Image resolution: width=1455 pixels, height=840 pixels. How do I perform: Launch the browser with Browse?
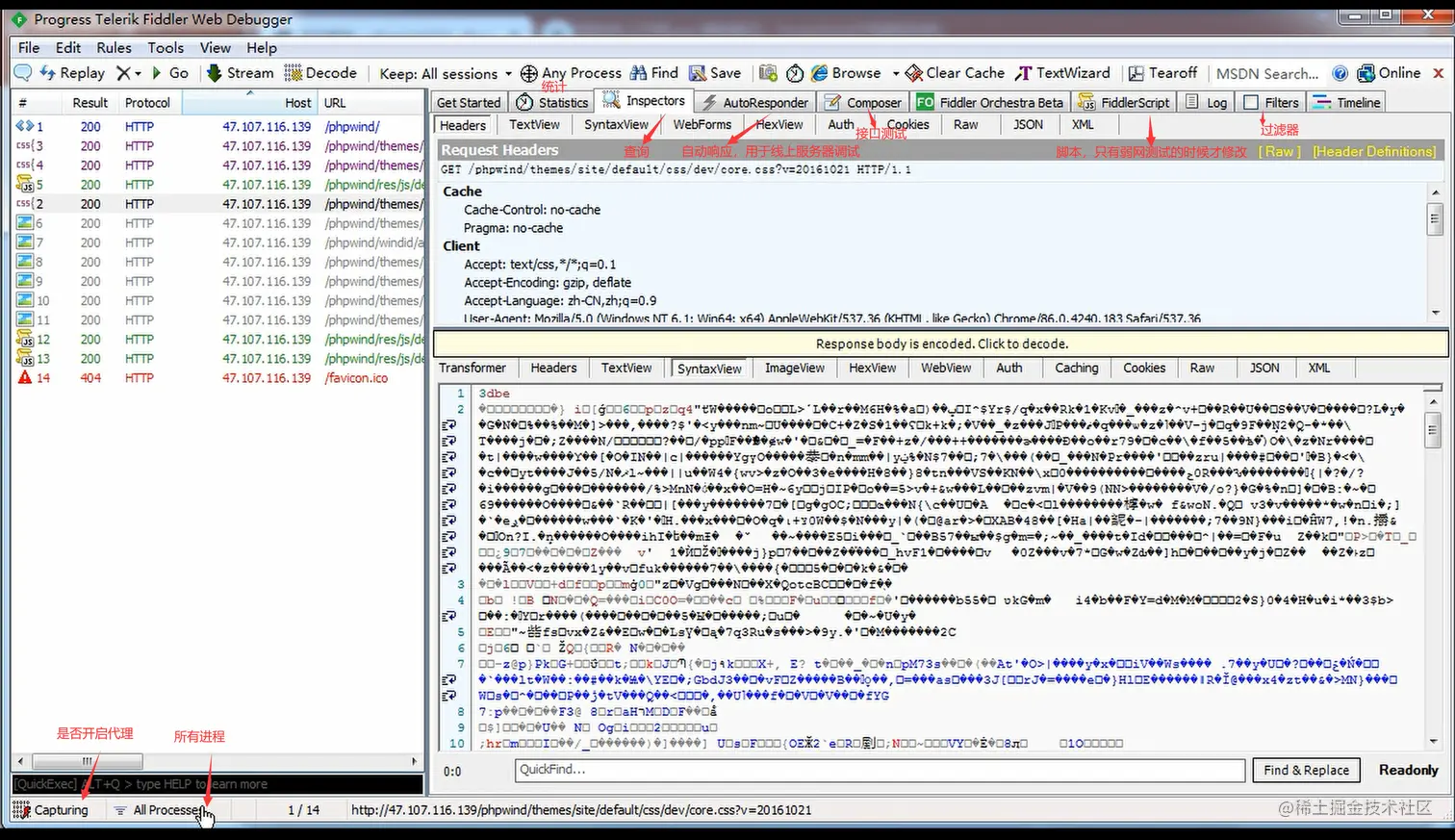846,73
